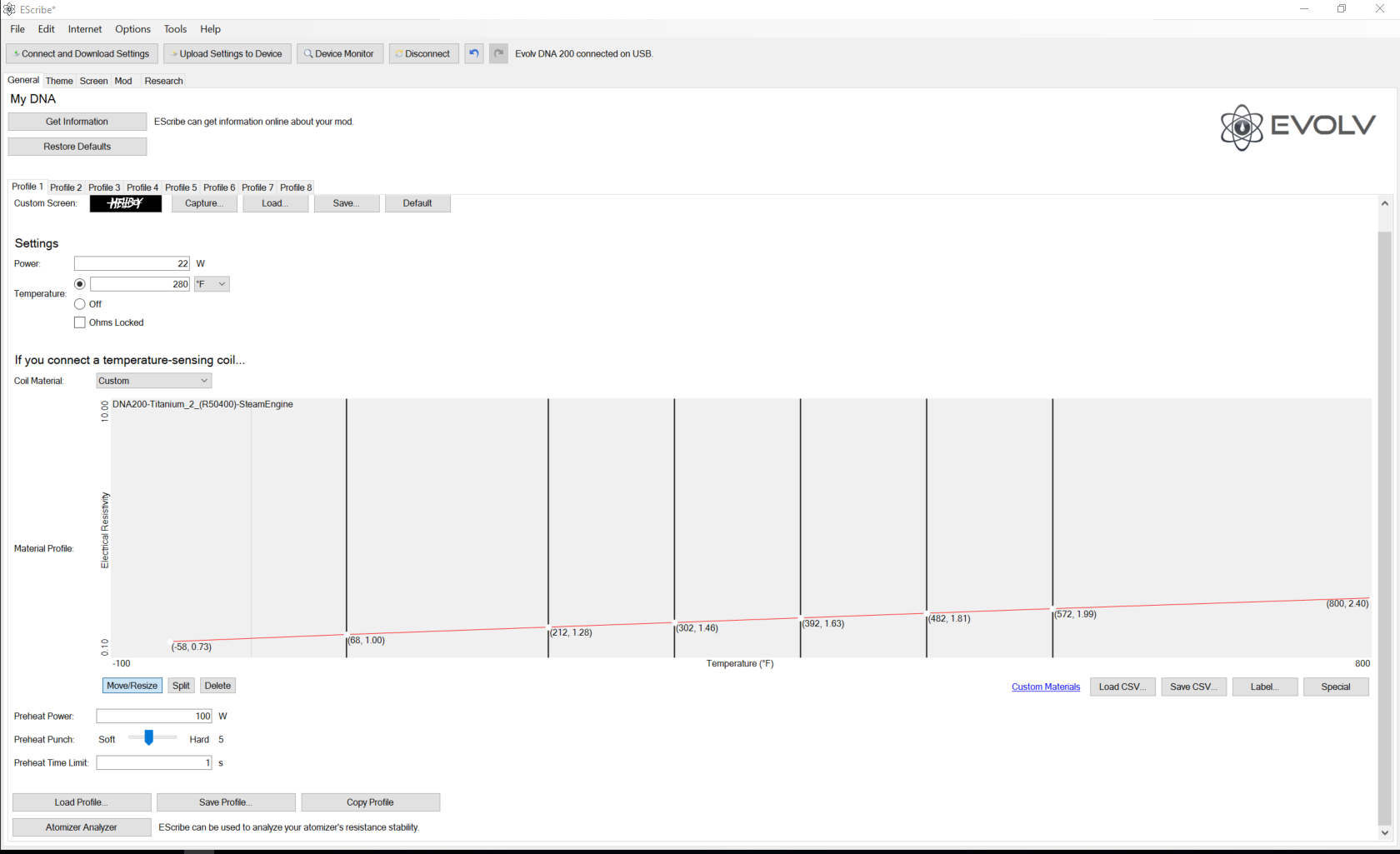Open the Custom Materials link
Viewport: 1400px width, 854px height.
tap(1045, 687)
